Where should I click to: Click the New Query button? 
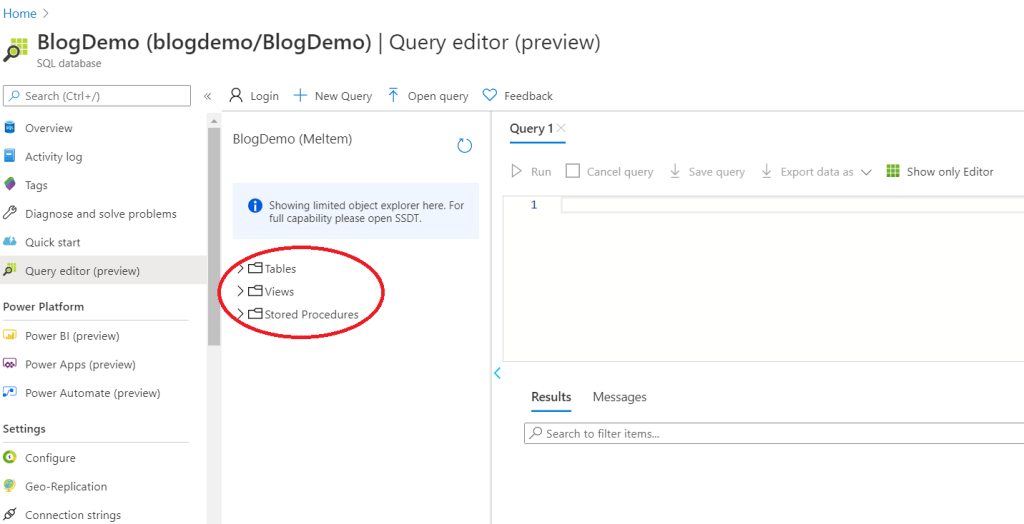point(332,96)
